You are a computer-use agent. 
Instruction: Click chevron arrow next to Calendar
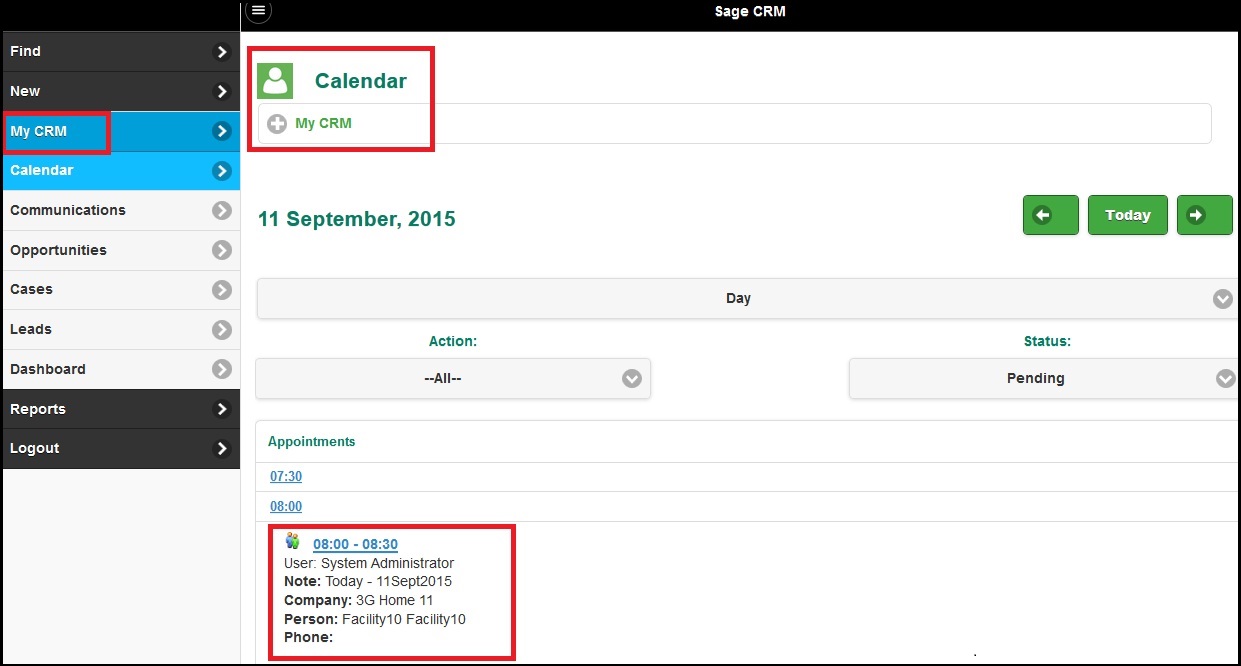[x=222, y=171]
